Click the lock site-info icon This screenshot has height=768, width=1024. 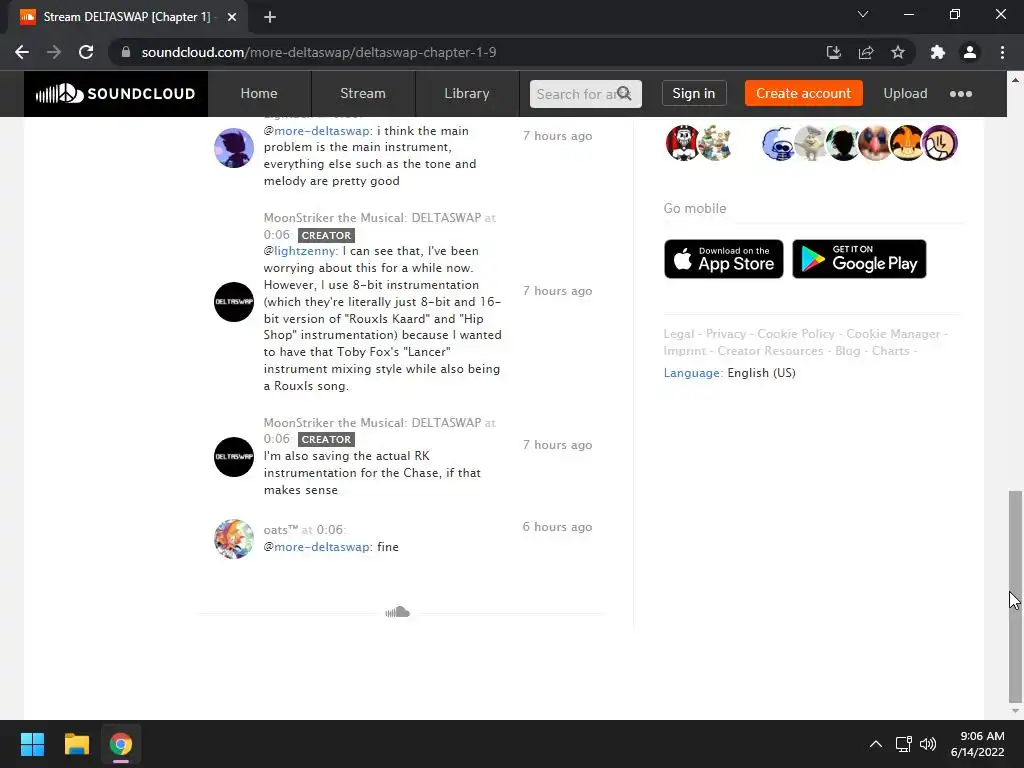126,52
